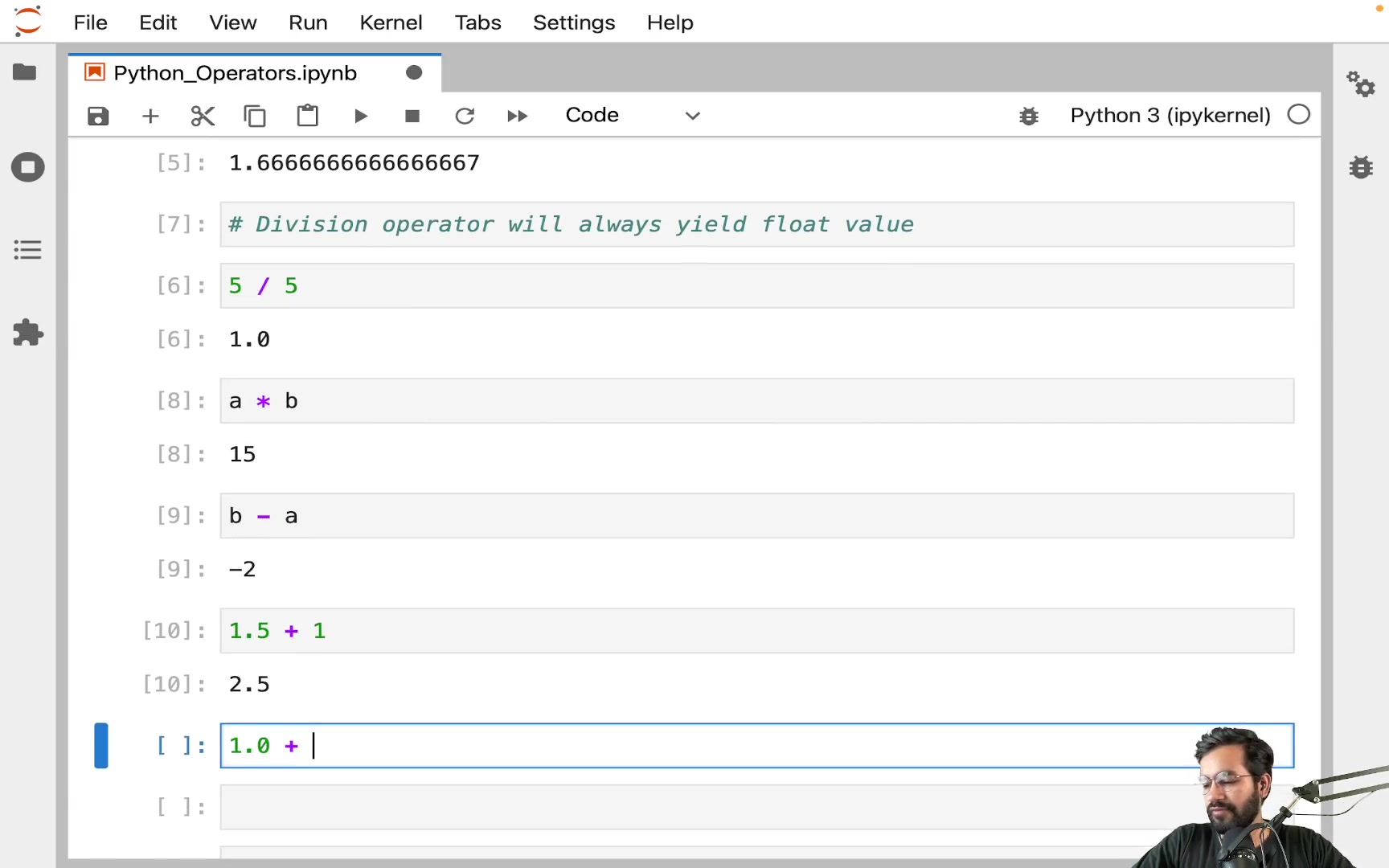Insert a new cell with plus icon

pyautogui.click(x=150, y=117)
